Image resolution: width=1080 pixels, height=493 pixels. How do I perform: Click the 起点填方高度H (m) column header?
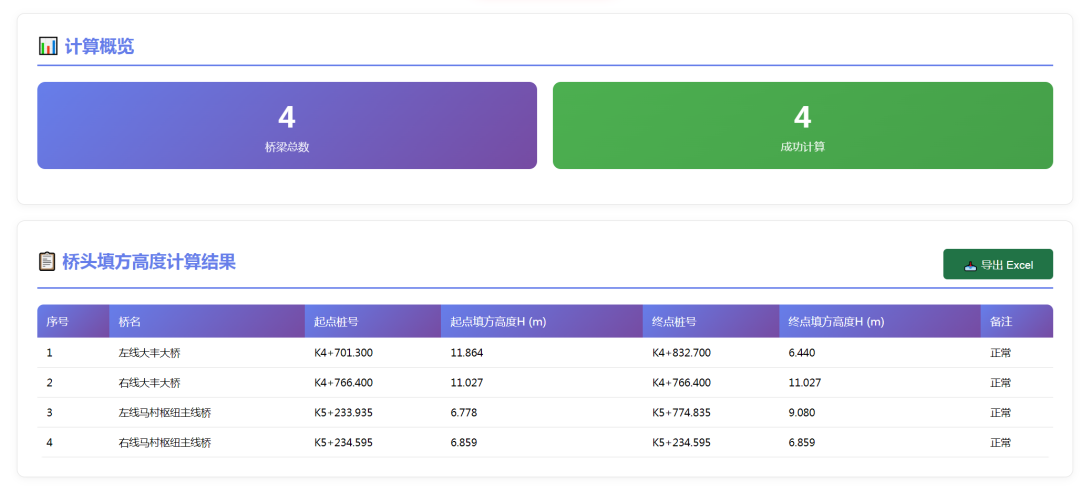[541, 322]
